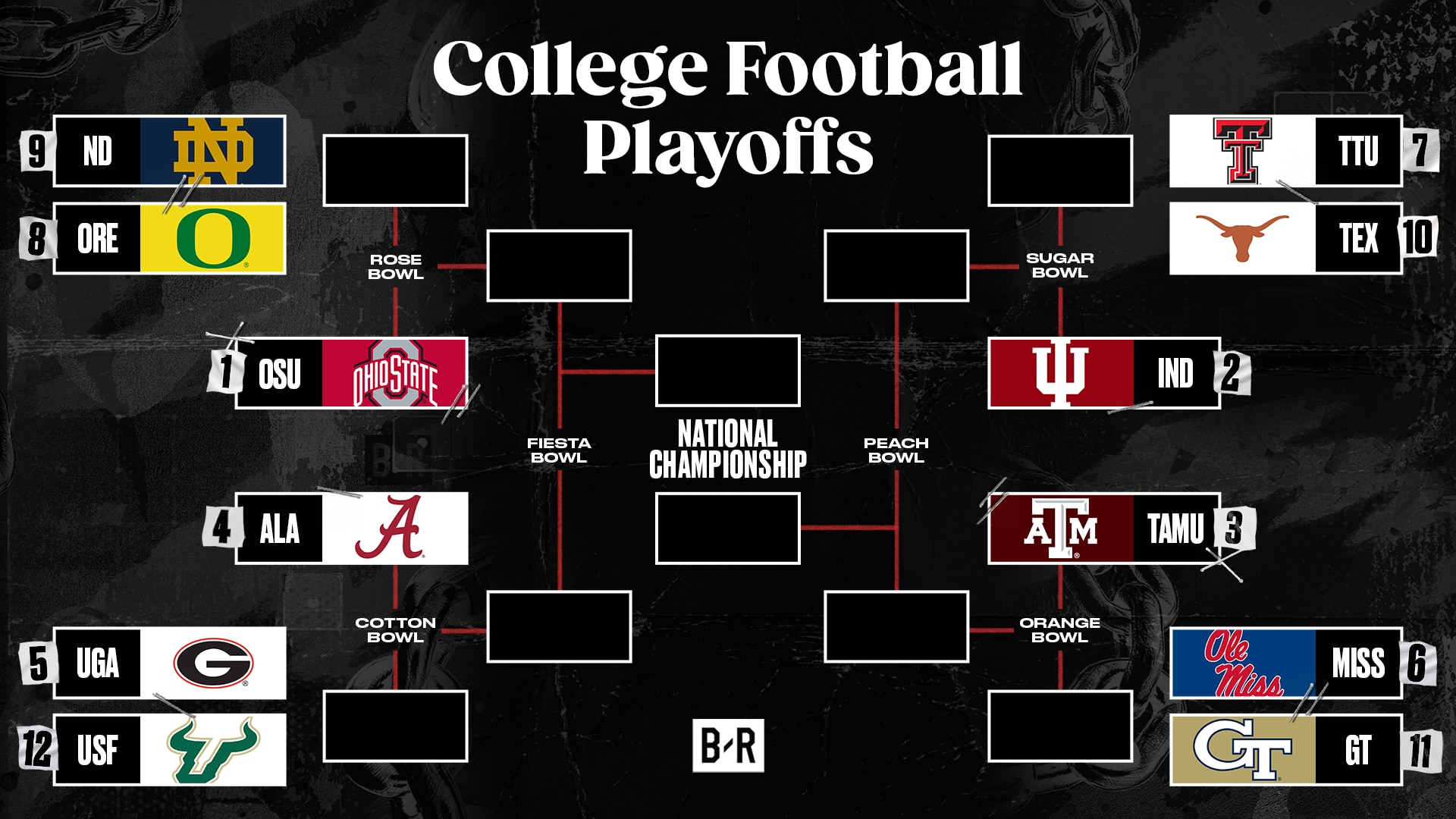1456x819 pixels.
Task: Click the Cotton Bowl label
Action: (395, 630)
